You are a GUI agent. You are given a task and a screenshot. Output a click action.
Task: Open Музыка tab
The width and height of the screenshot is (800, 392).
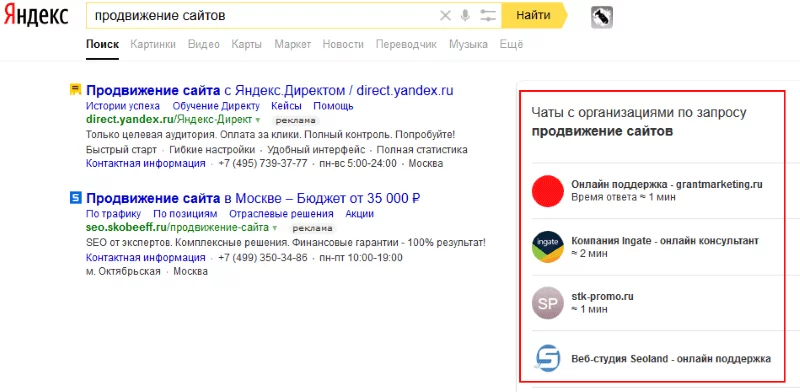[x=468, y=44]
